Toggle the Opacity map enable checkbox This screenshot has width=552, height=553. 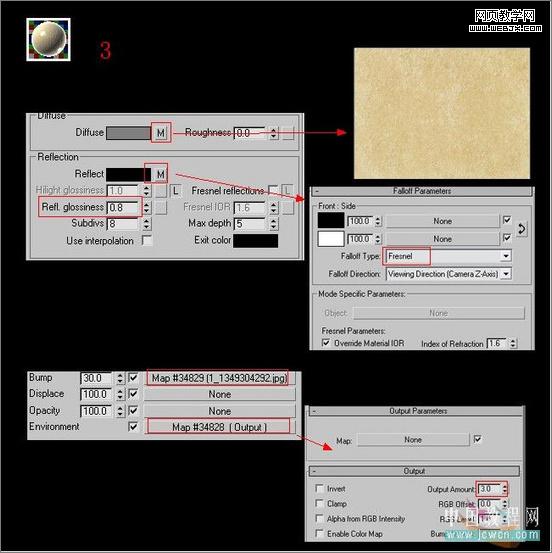[133, 411]
